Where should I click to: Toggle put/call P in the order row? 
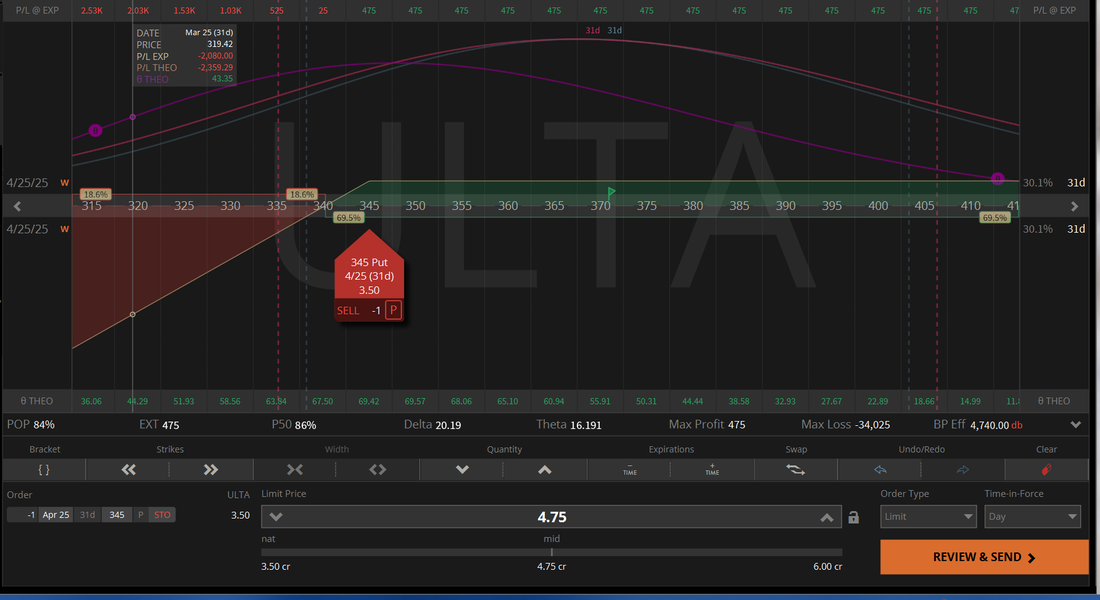pyautogui.click(x=140, y=515)
